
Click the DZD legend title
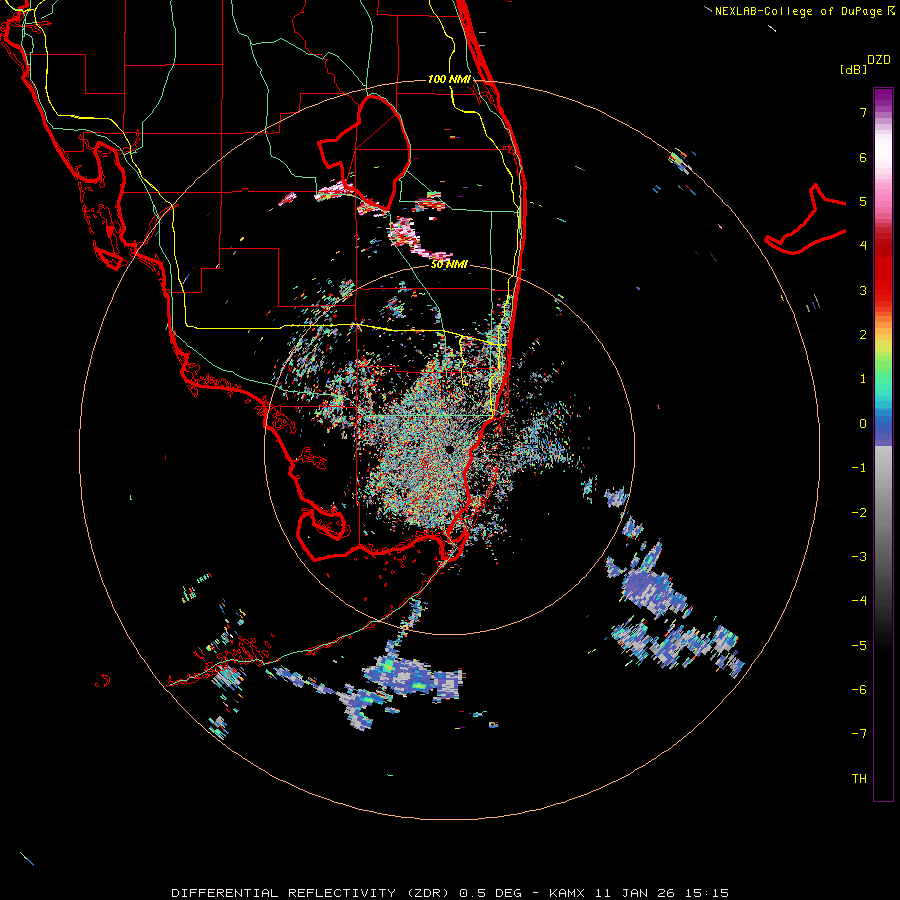[x=879, y=60]
